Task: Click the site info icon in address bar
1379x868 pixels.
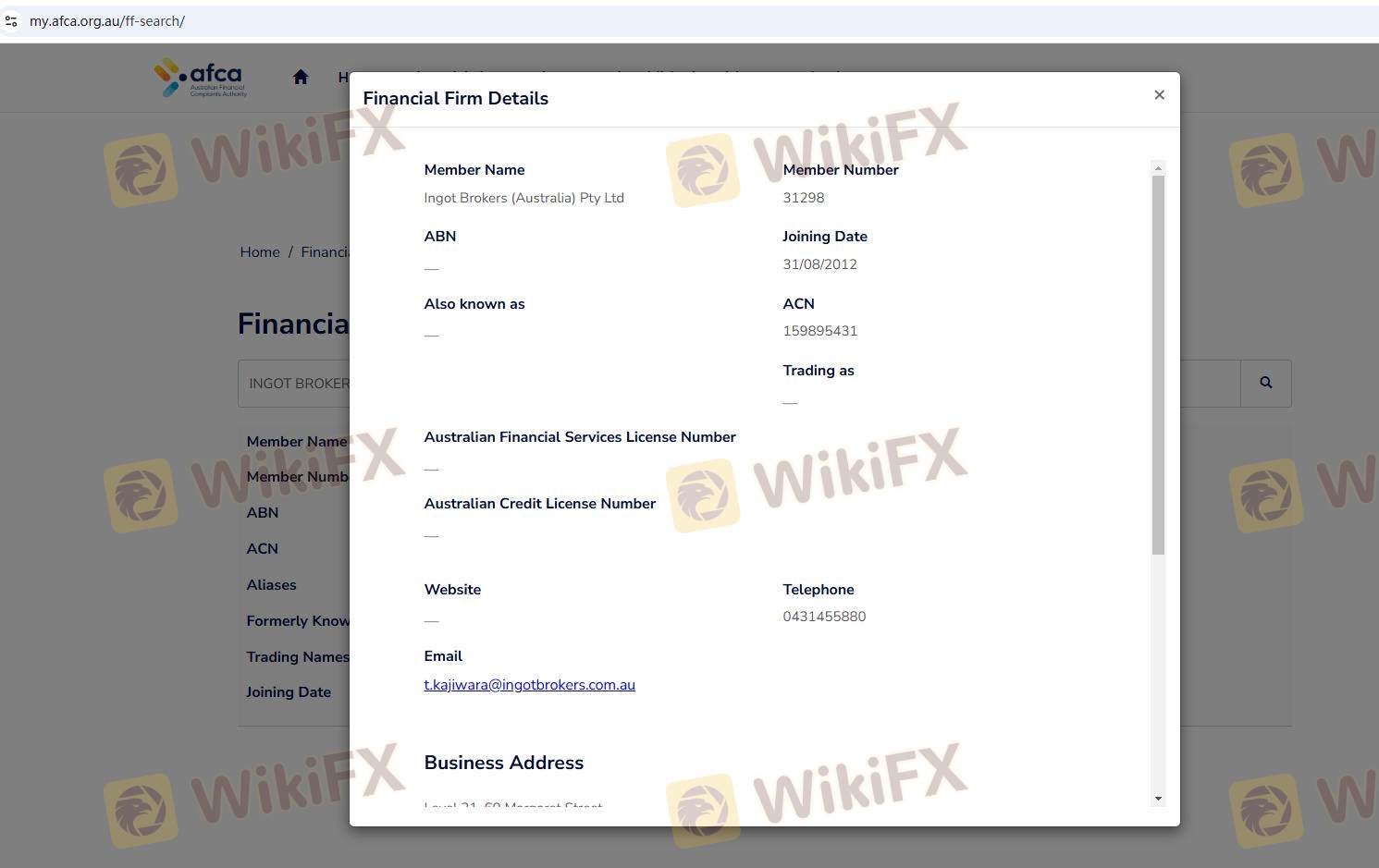Action: (11, 21)
